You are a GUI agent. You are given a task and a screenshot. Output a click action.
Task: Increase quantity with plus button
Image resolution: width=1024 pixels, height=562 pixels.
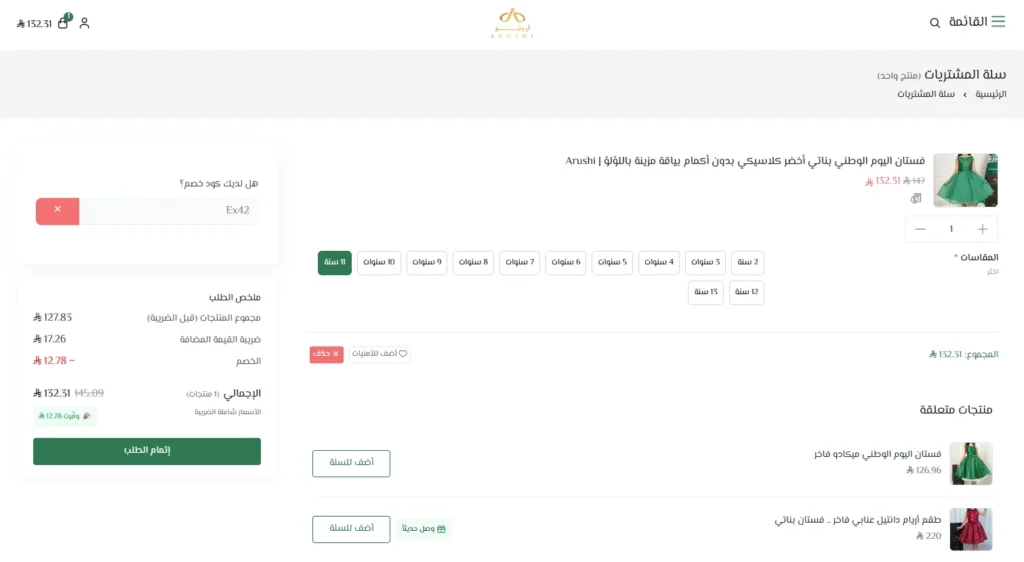(982, 229)
